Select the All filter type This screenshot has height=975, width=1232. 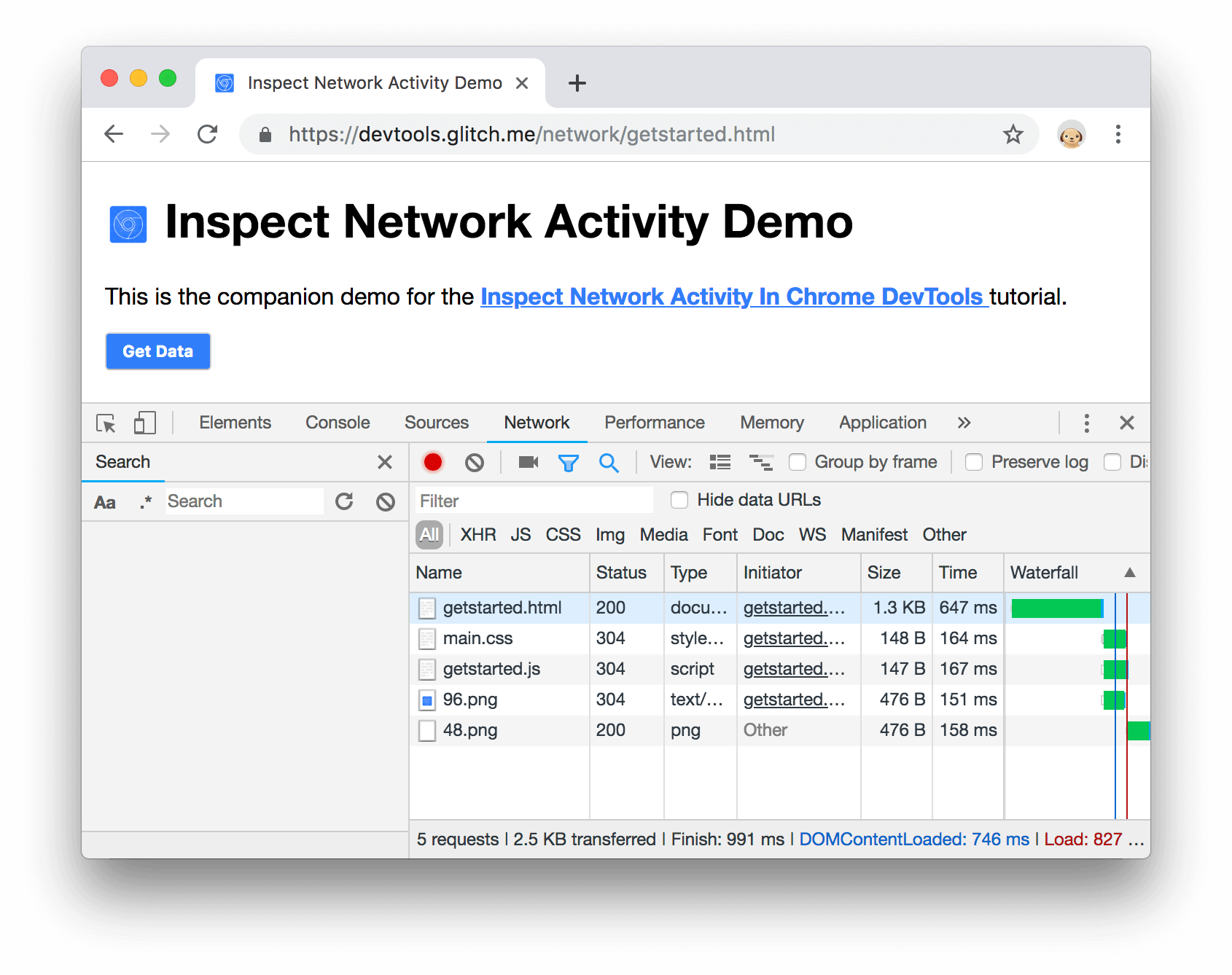point(429,535)
